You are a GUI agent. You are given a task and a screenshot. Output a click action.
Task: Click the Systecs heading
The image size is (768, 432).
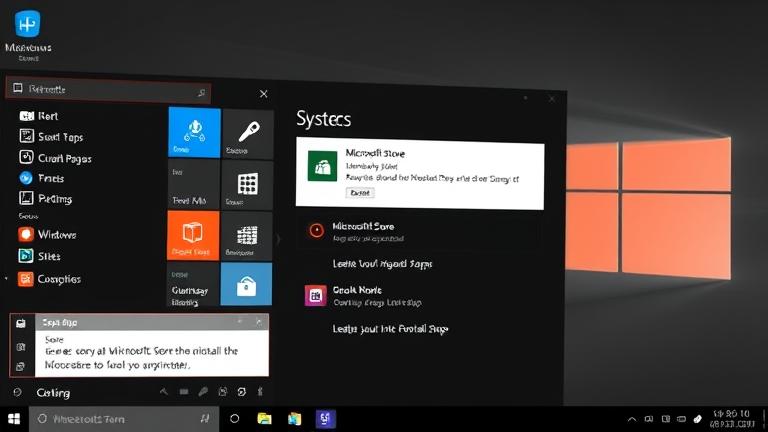coord(323,119)
